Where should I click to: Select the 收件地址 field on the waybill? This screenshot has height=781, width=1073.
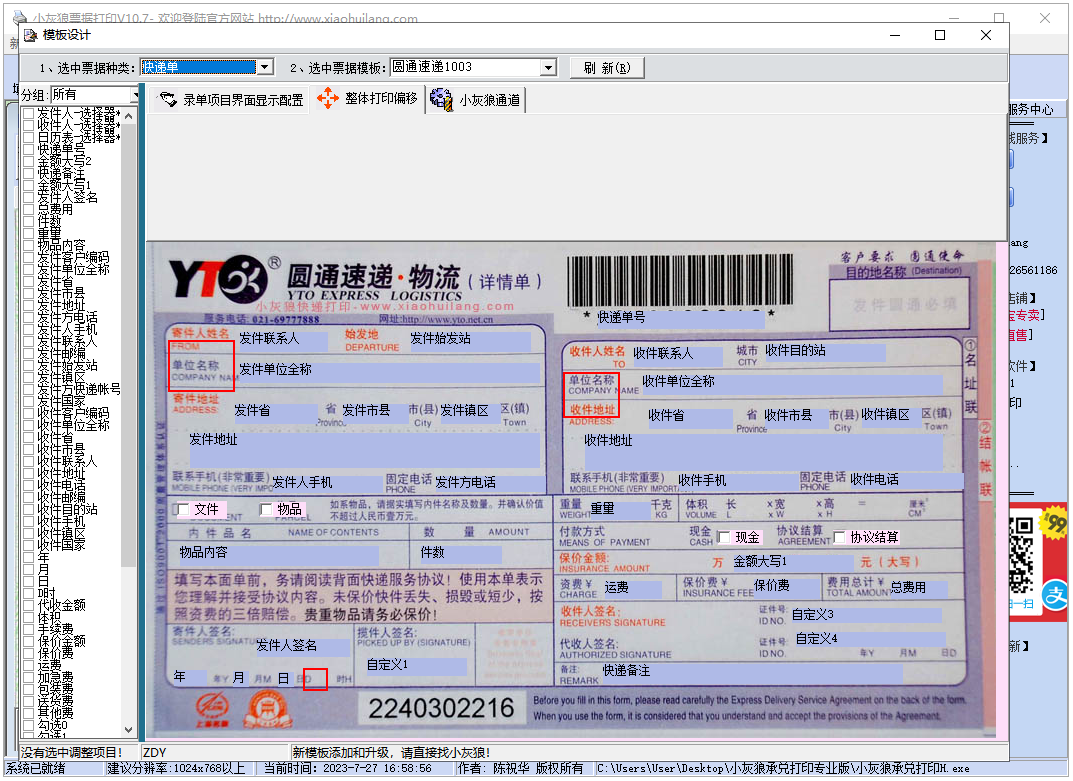763,450
